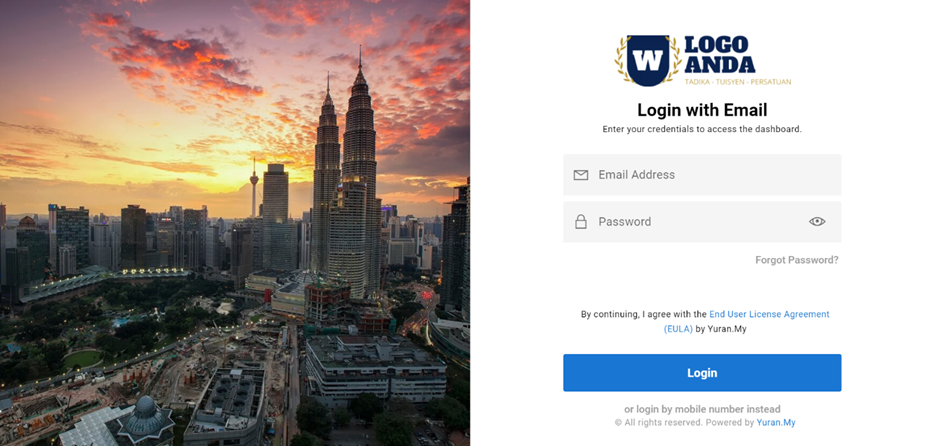The height and width of the screenshot is (446, 940).
Task: Click the Petronas Twin Towers in the photo
Action: 346,180
